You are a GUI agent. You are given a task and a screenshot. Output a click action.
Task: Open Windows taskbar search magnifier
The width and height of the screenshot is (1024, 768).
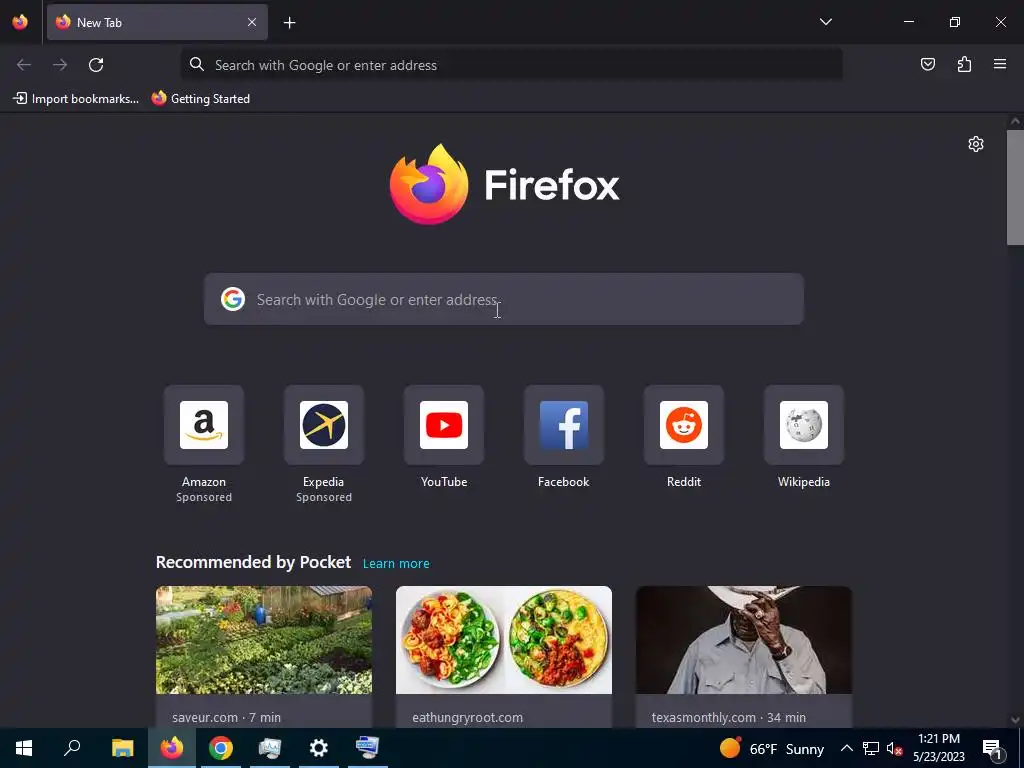(72, 748)
